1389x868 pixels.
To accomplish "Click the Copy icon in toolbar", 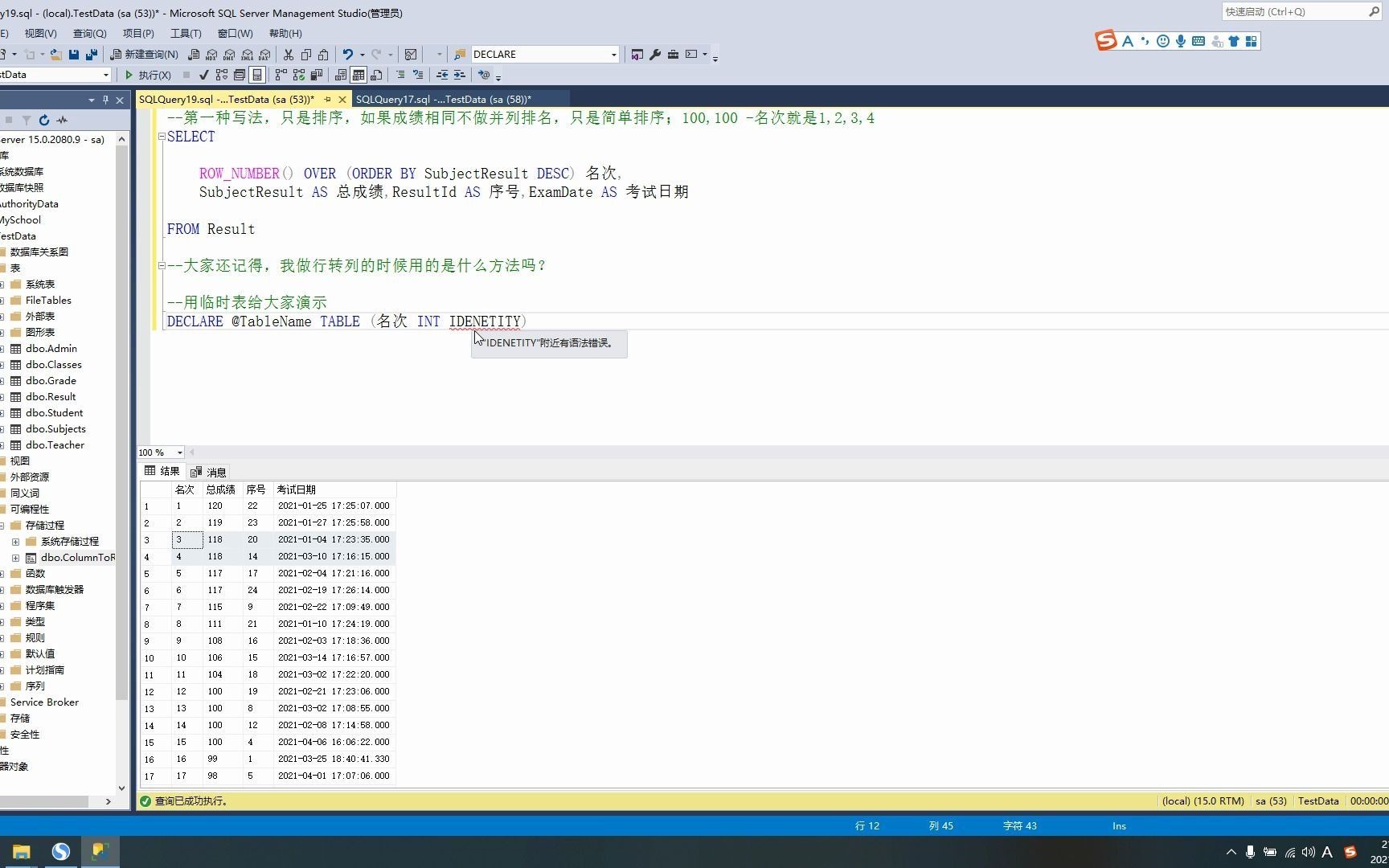I will coord(306,55).
